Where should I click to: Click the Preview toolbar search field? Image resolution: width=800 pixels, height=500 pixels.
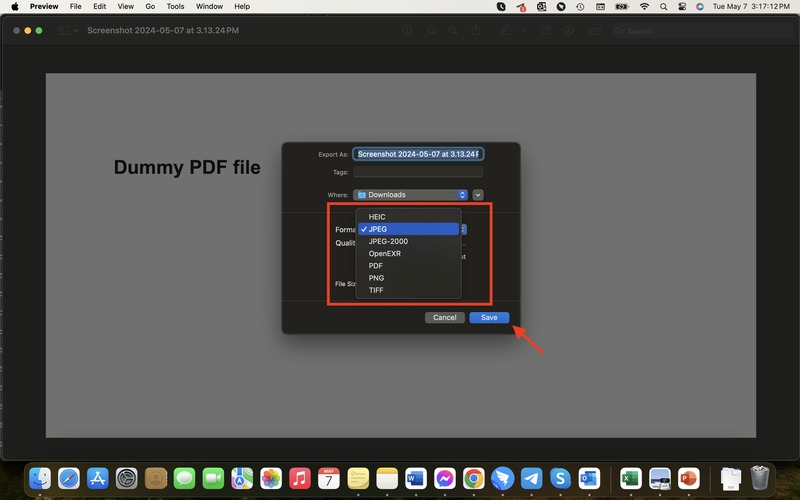point(702,31)
